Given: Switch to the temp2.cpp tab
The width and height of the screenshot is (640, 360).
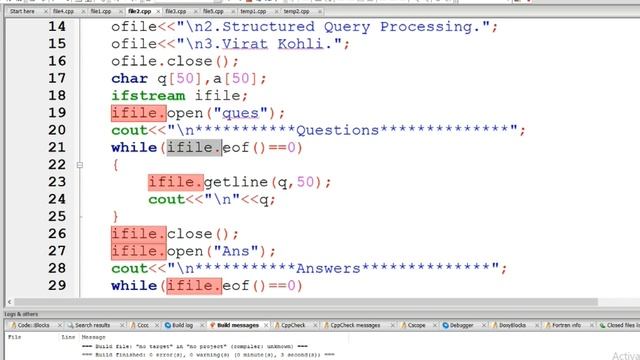Looking at the screenshot, I should tap(297, 11).
